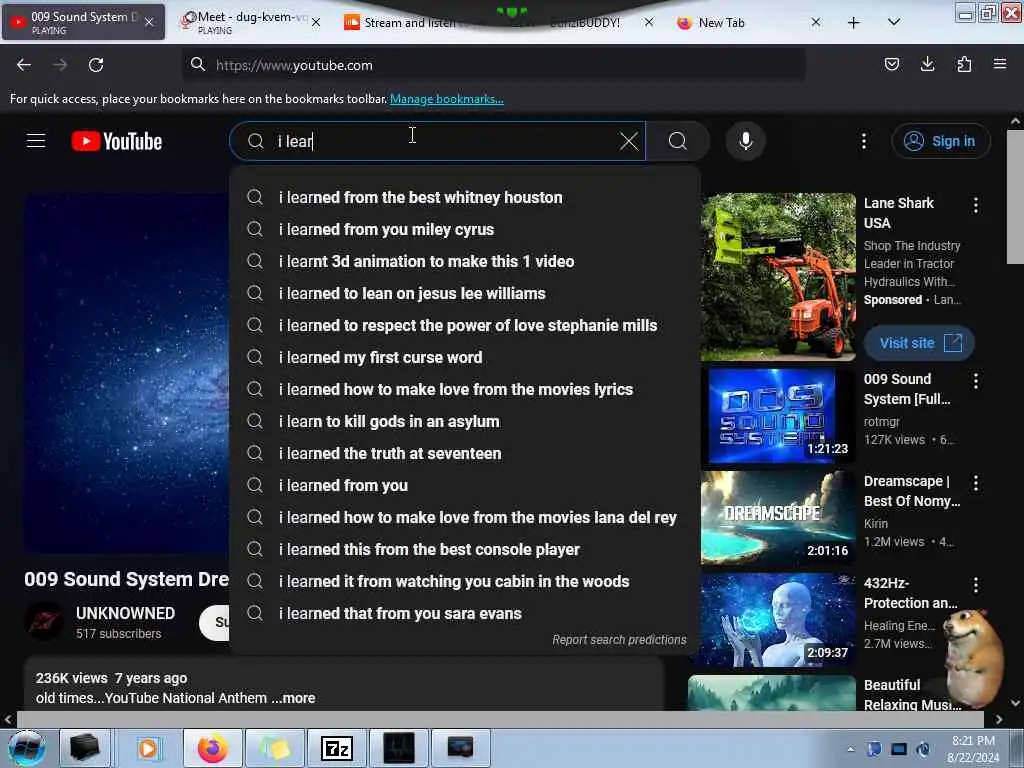Choose suggestion i learned from you miley cyrus
This screenshot has height=768, width=1024.
tap(465, 229)
